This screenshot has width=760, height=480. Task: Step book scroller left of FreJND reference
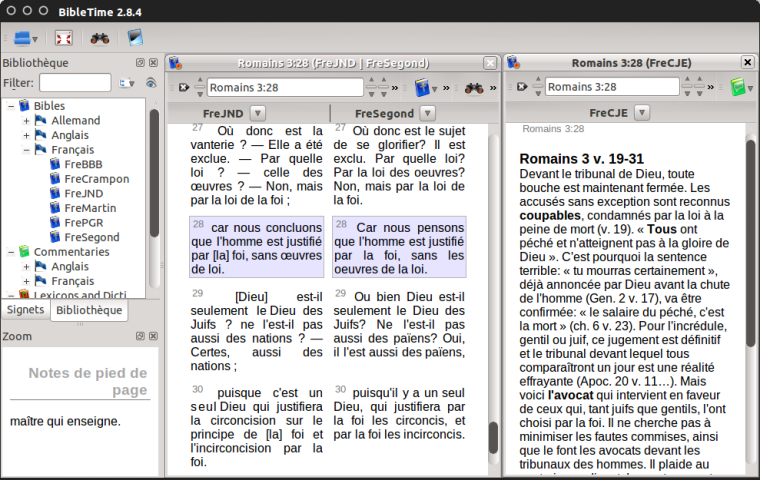coord(200,87)
